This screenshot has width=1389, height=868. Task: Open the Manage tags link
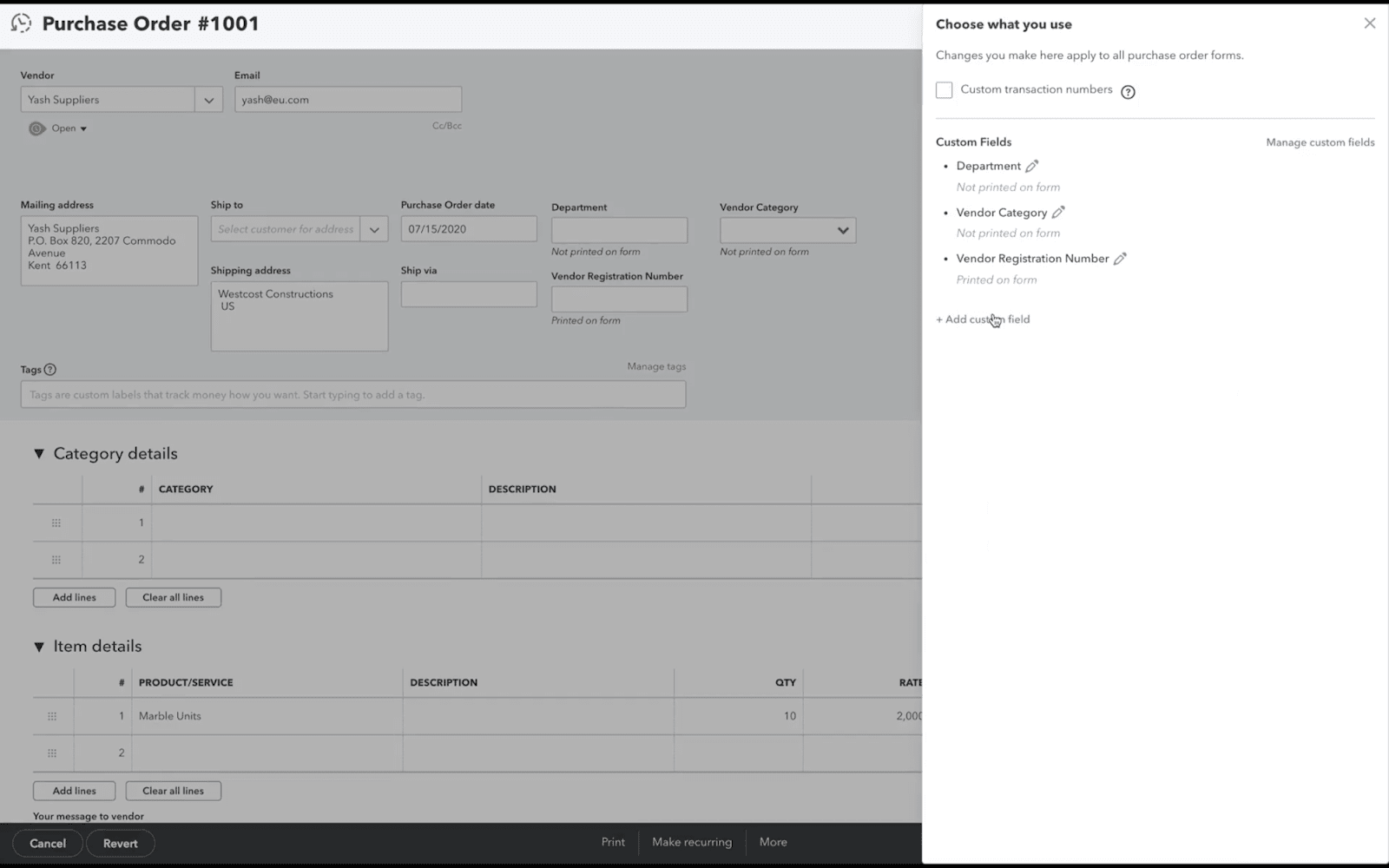click(x=656, y=366)
